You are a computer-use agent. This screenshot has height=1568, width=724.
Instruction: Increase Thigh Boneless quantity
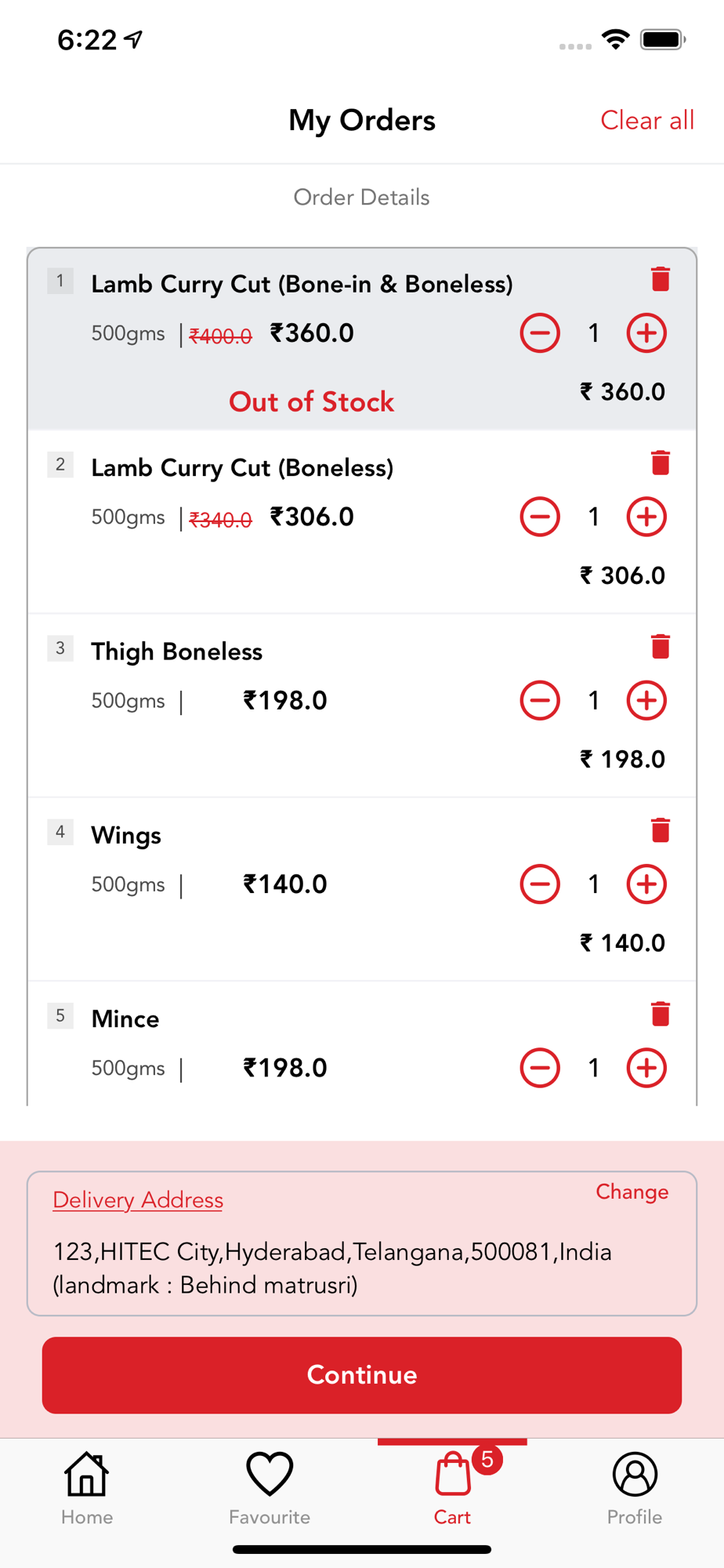646,700
